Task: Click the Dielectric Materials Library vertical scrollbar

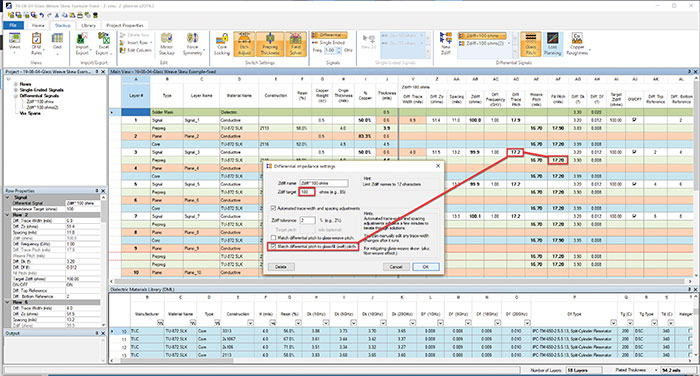Action: (696, 326)
